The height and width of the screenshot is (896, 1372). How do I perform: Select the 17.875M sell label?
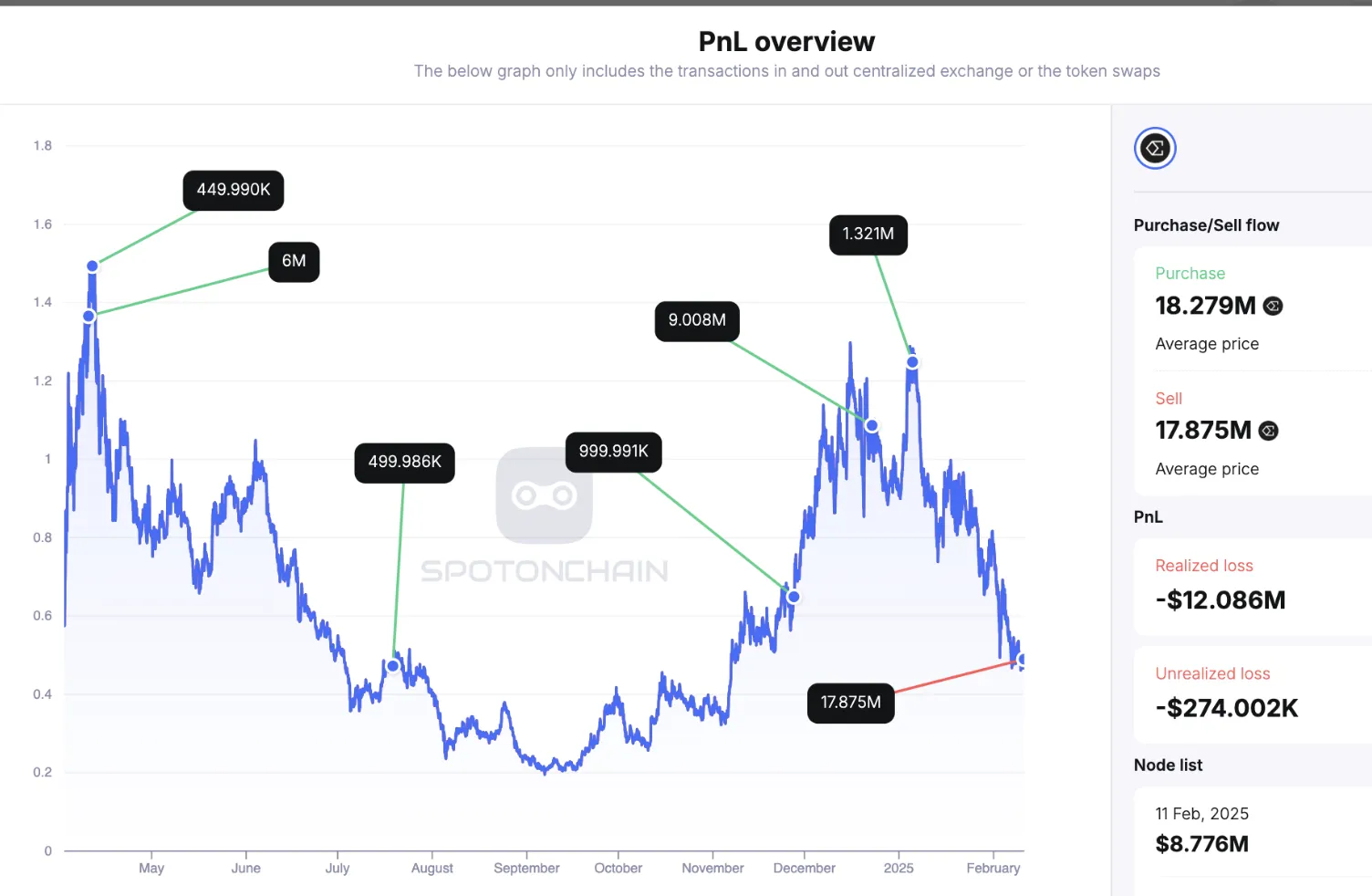pyautogui.click(x=850, y=703)
